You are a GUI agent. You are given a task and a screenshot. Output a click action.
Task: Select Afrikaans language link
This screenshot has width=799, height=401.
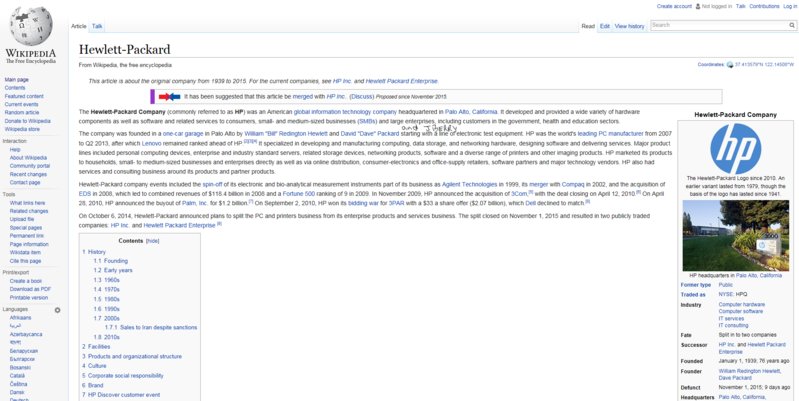(20, 317)
